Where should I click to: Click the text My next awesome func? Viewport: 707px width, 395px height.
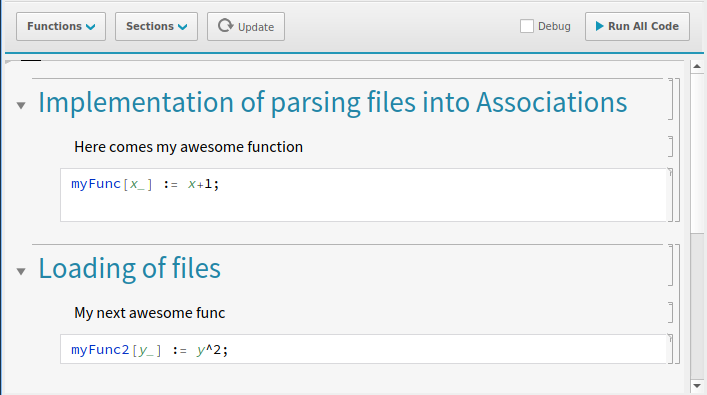coord(149,313)
